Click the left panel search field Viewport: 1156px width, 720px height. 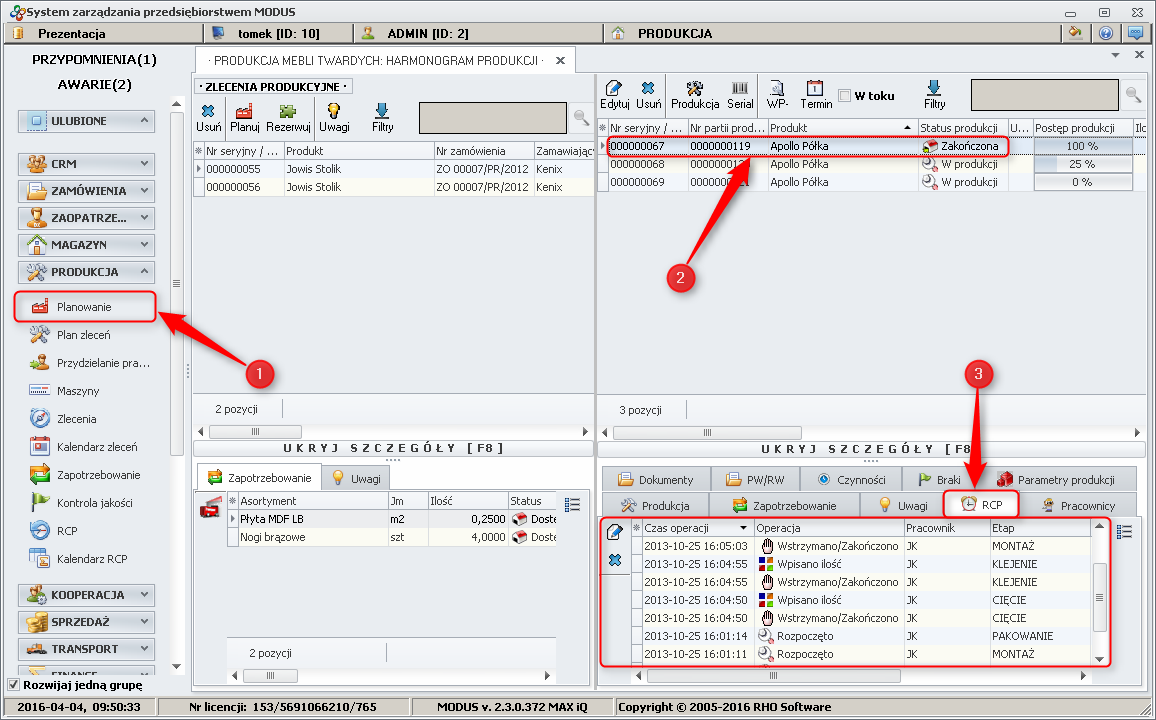coord(493,118)
